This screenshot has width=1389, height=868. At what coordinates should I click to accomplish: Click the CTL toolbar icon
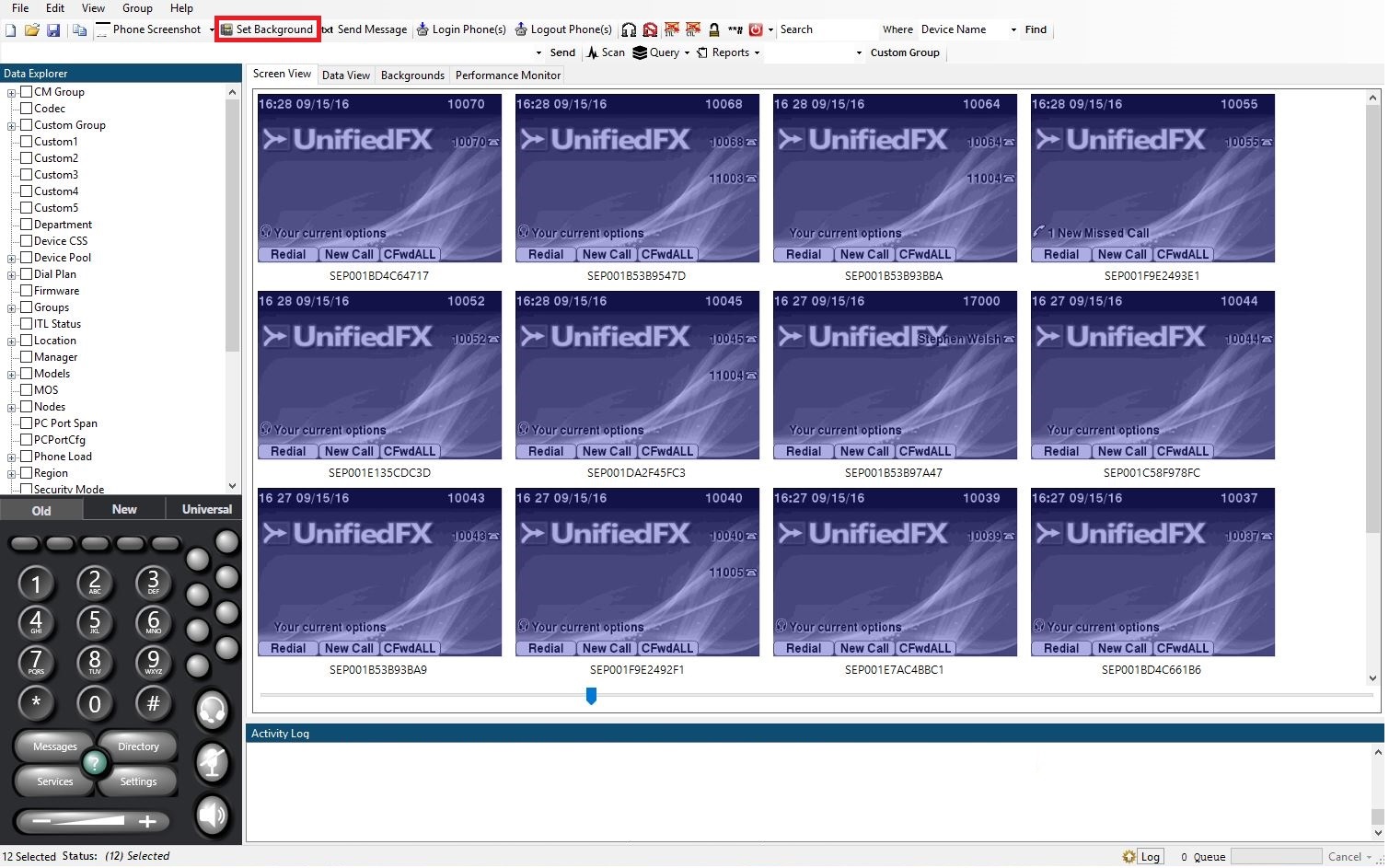(x=692, y=29)
